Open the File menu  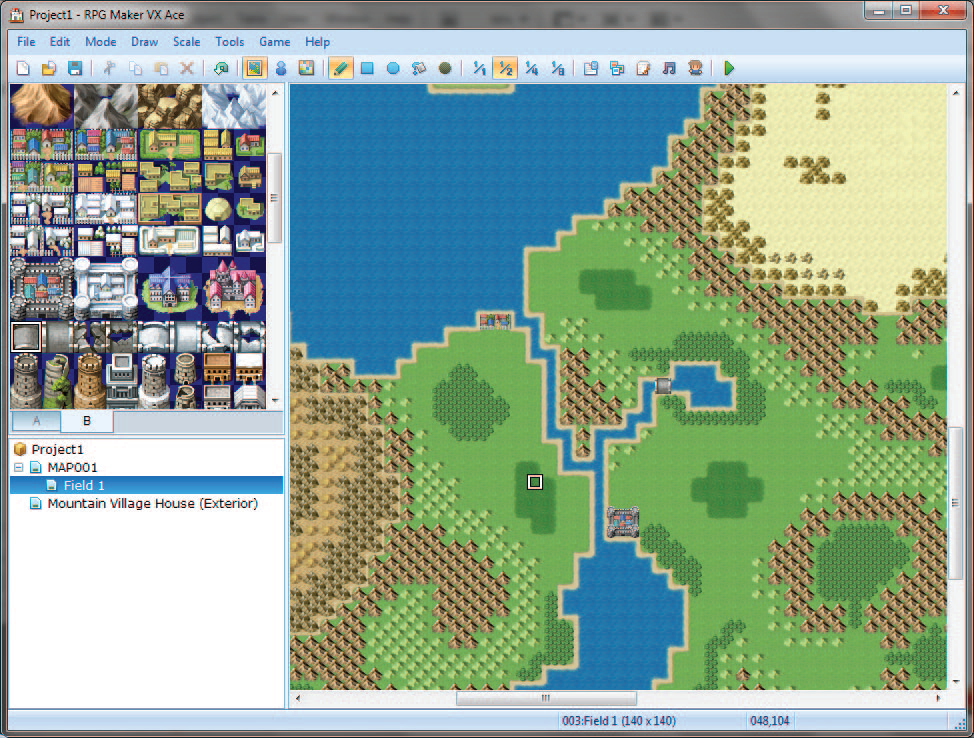click(x=26, y=42)
